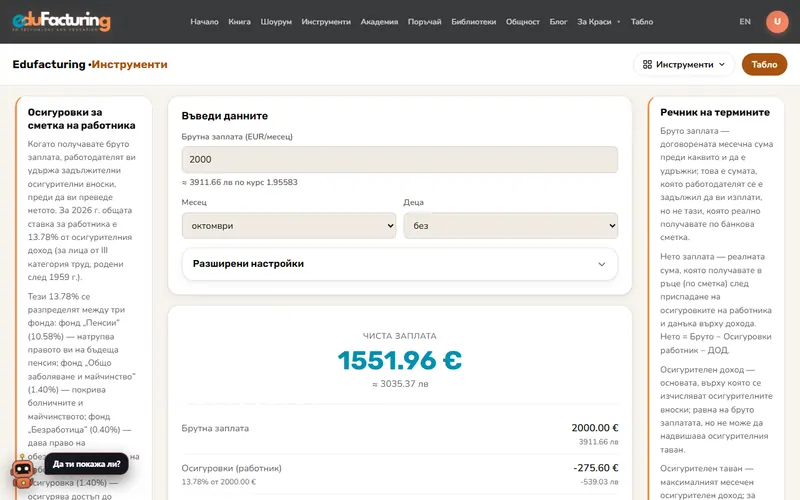Go to the Поръчай page
800x500 pixels.
point(424,21)
